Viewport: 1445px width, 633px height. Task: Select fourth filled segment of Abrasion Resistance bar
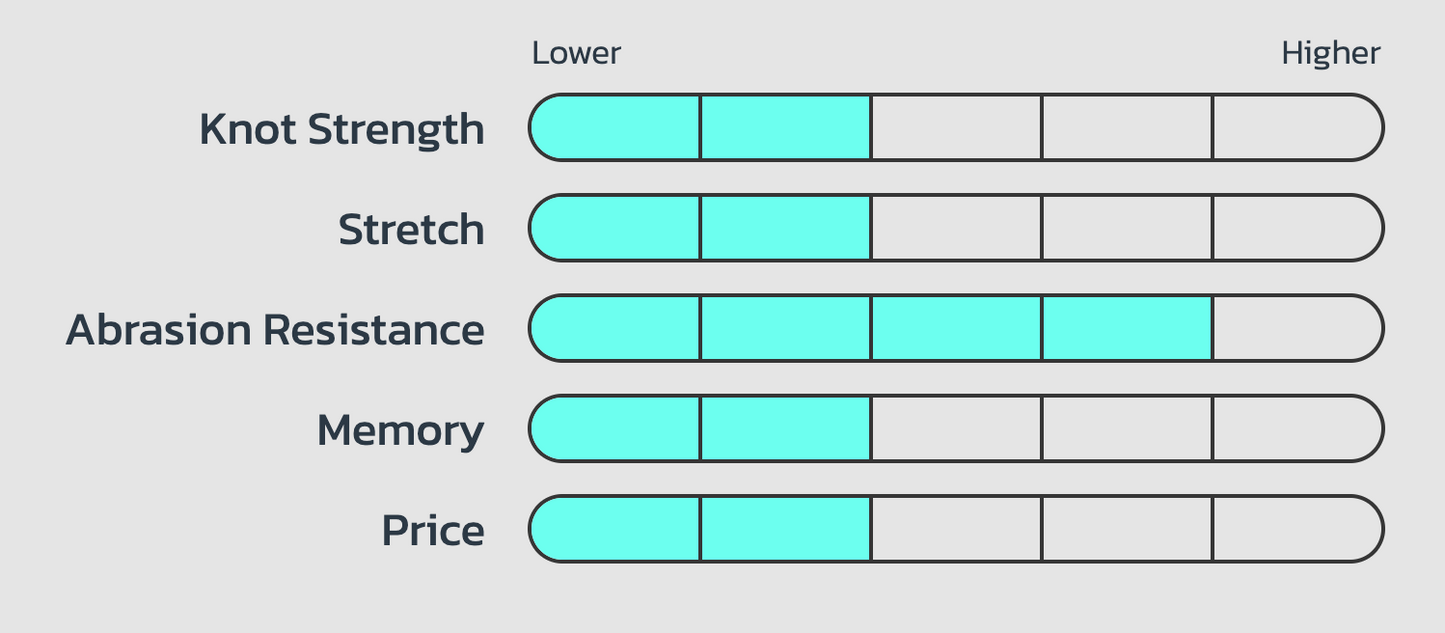[1127, 328]
